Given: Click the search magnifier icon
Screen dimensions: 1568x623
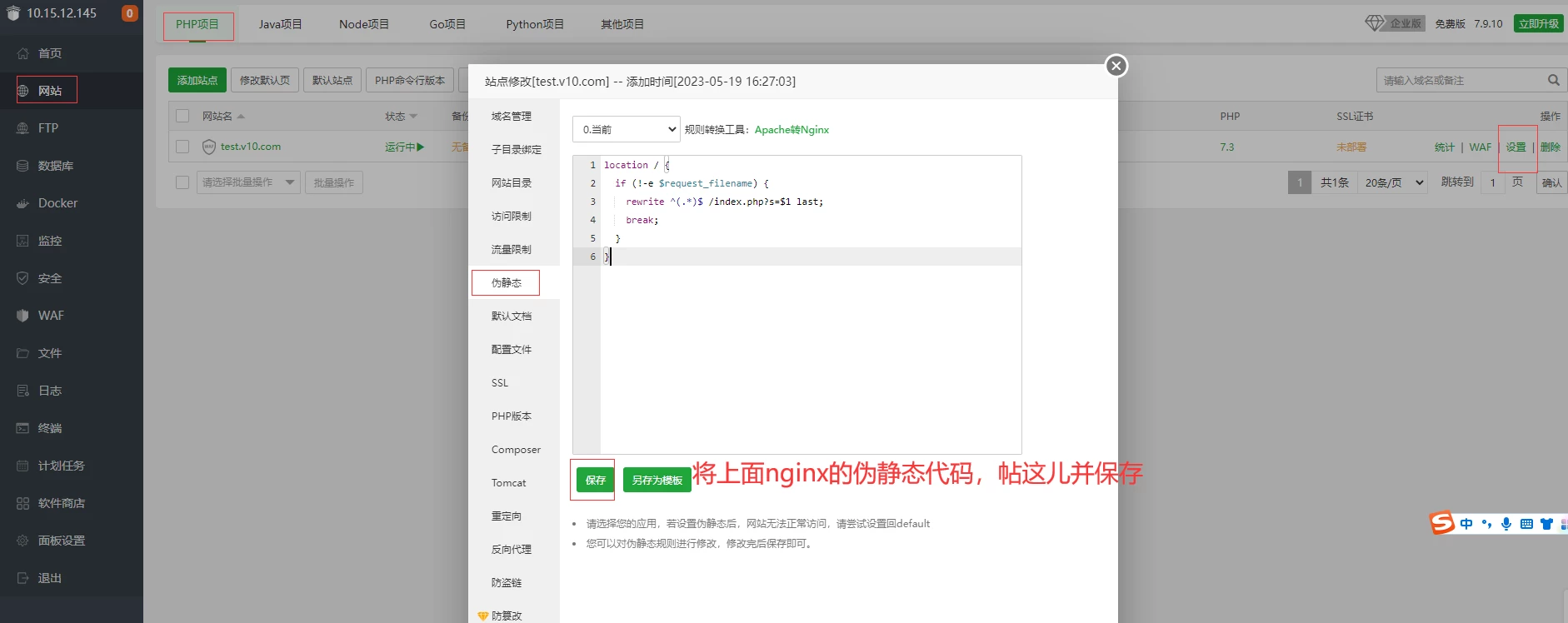Looking at the screenshot, I should (x=1553, y=80).
